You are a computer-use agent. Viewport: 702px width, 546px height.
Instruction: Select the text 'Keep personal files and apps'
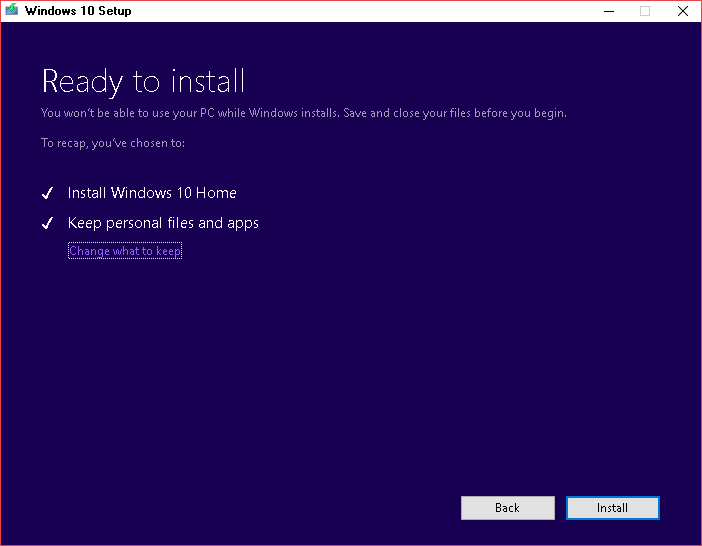point(163,223)
